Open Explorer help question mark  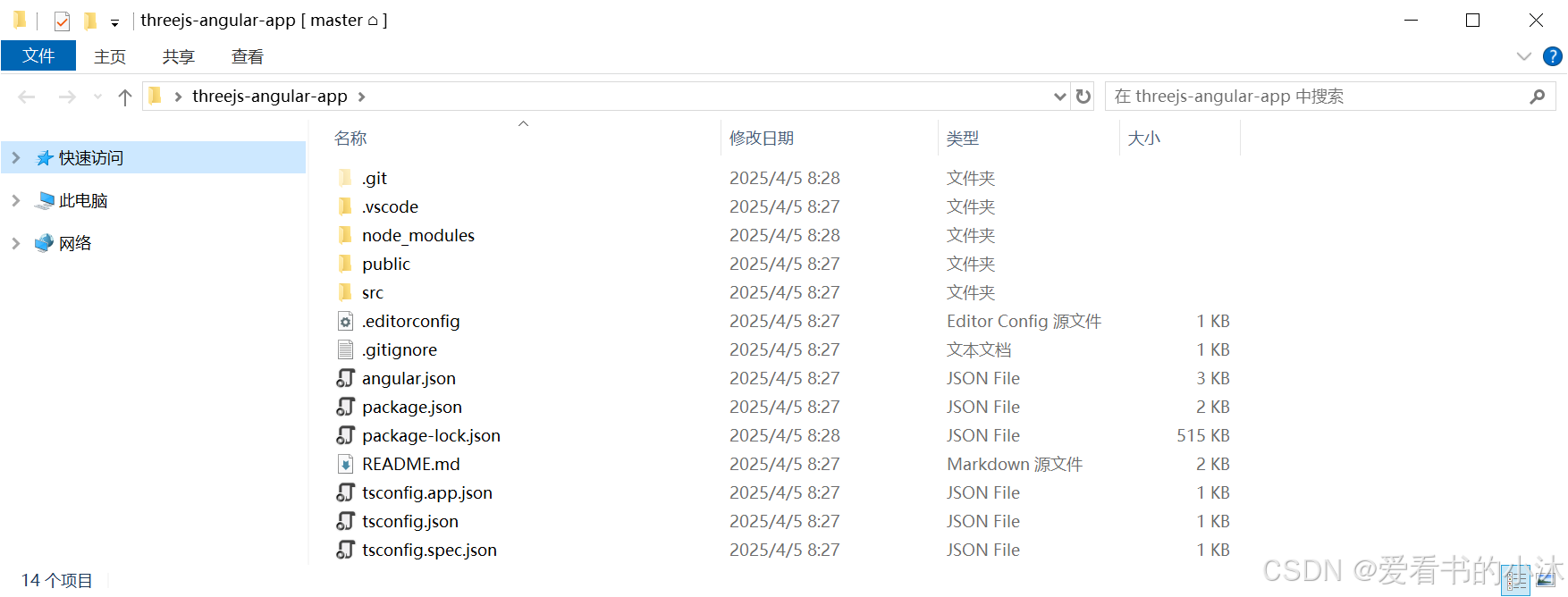pyautogui.click(x=1553, y=56)
